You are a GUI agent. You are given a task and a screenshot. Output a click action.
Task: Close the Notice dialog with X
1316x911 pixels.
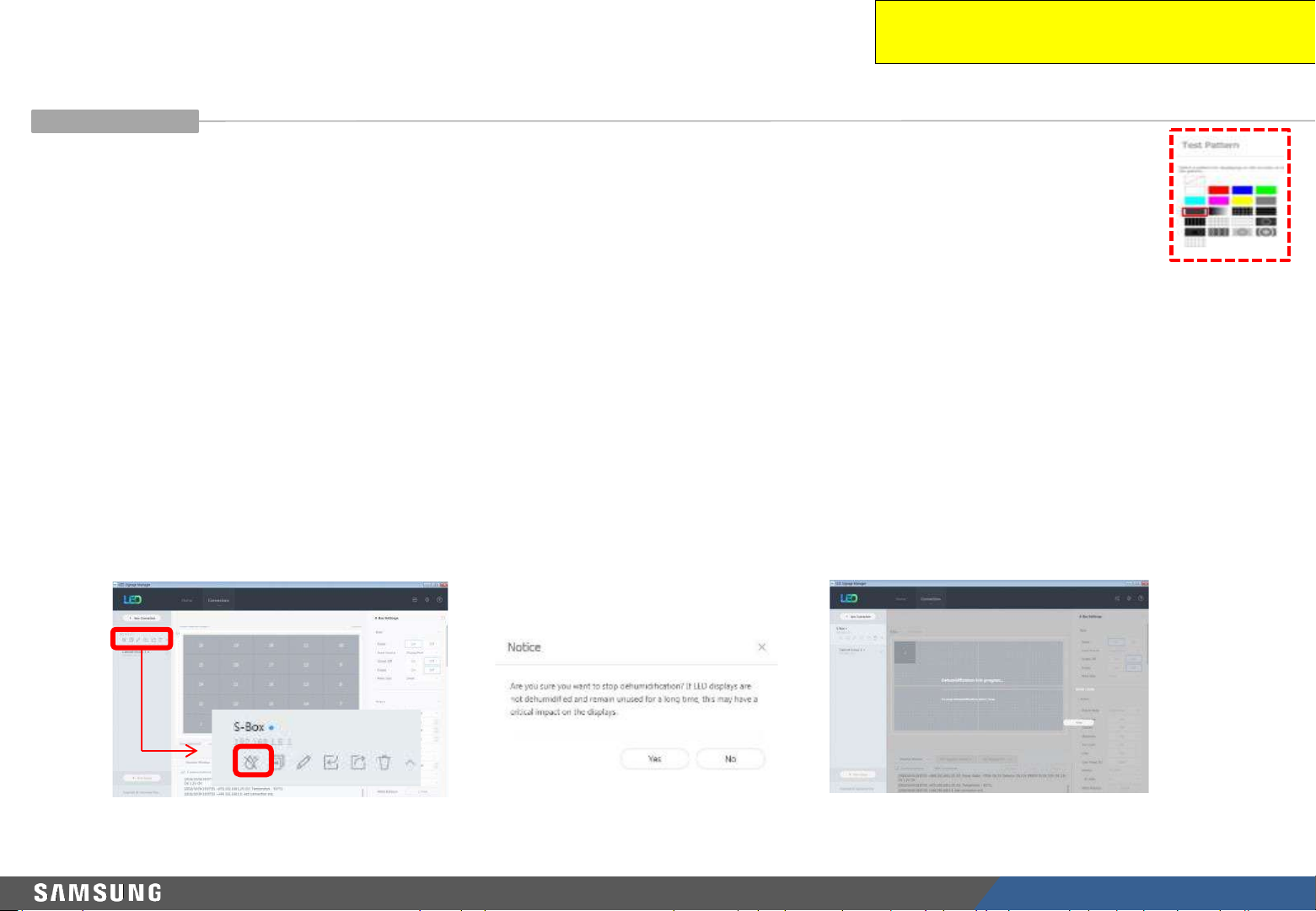pyautogui.click(x=762, y=647)
